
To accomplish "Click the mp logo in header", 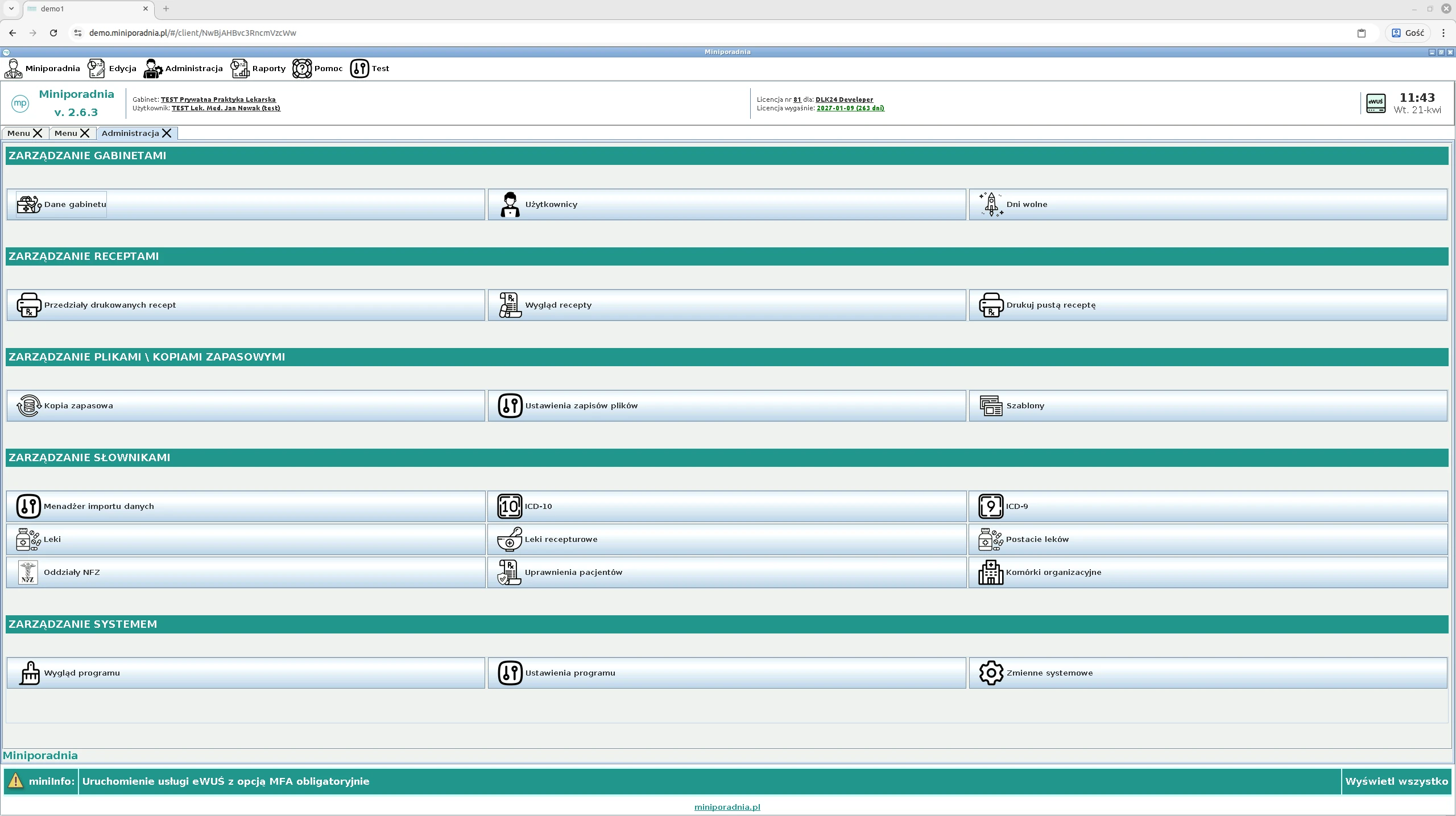I will pyautogui.click(x=20, y=103).
